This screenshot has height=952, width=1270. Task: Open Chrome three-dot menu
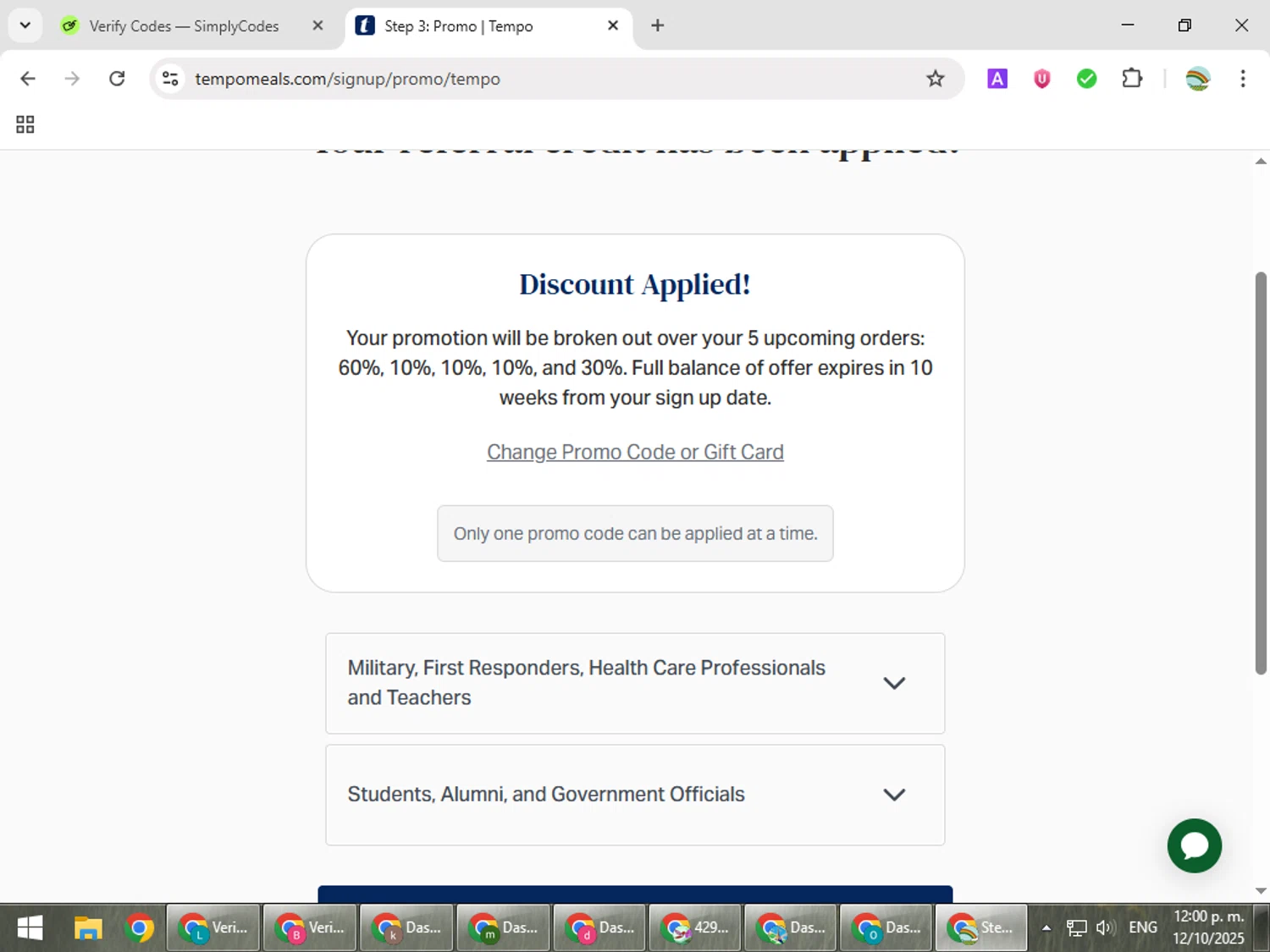(x=1243, y=79)
